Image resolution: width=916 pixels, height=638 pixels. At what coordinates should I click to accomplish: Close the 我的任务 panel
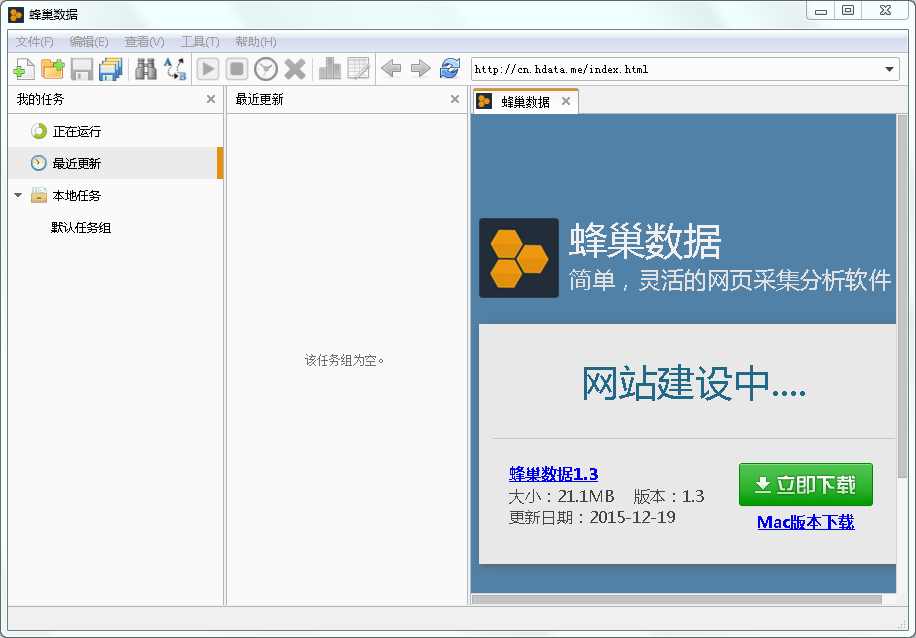tap(211, 99)
